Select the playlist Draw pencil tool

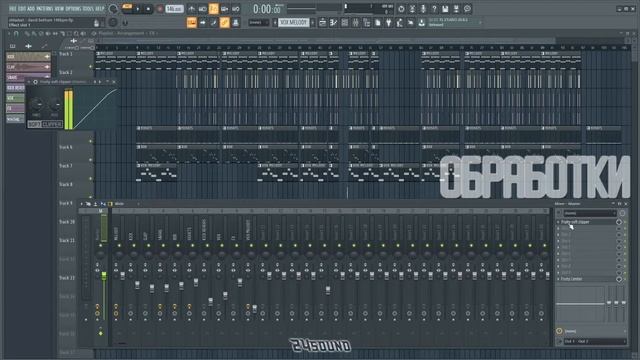click(27, 34)
